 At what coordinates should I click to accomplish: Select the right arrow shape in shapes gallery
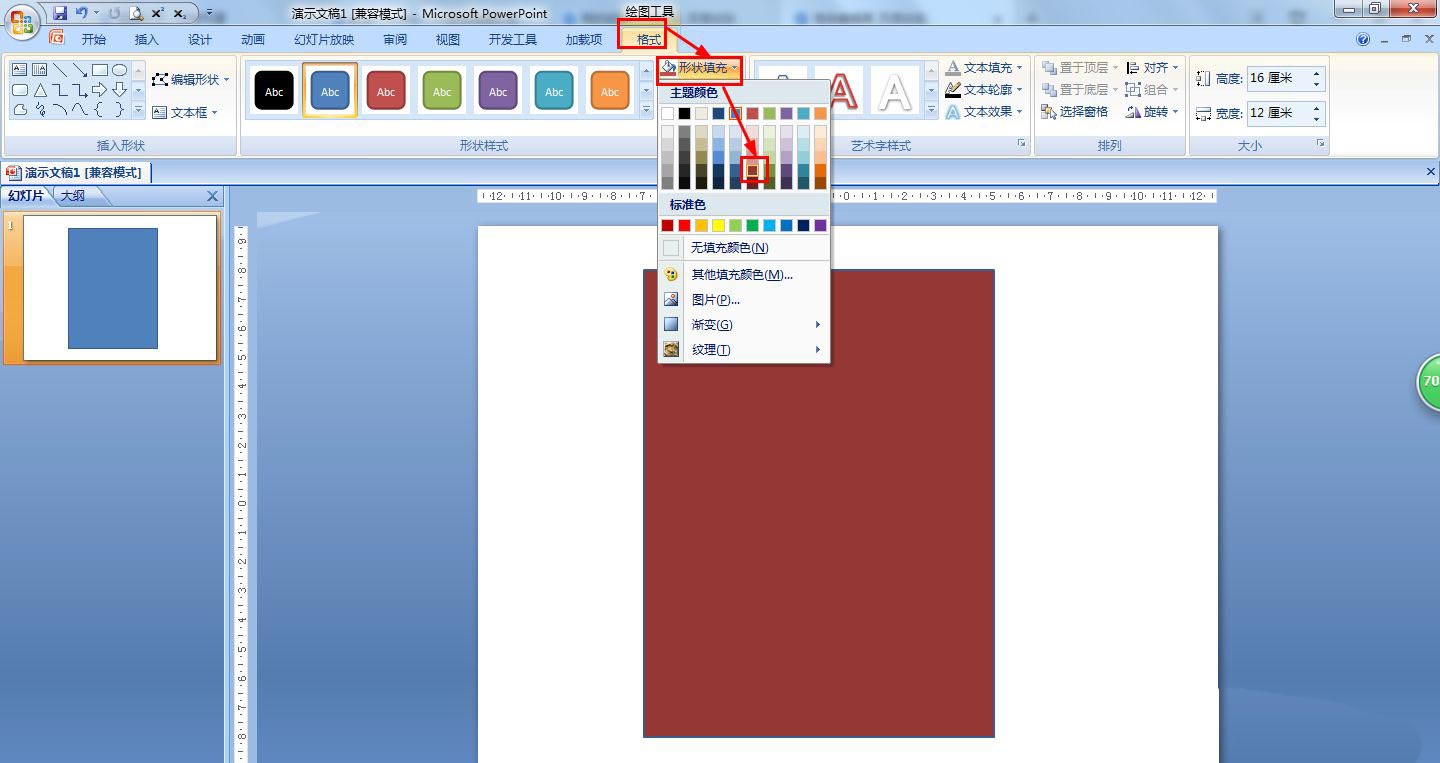point(99,90)
